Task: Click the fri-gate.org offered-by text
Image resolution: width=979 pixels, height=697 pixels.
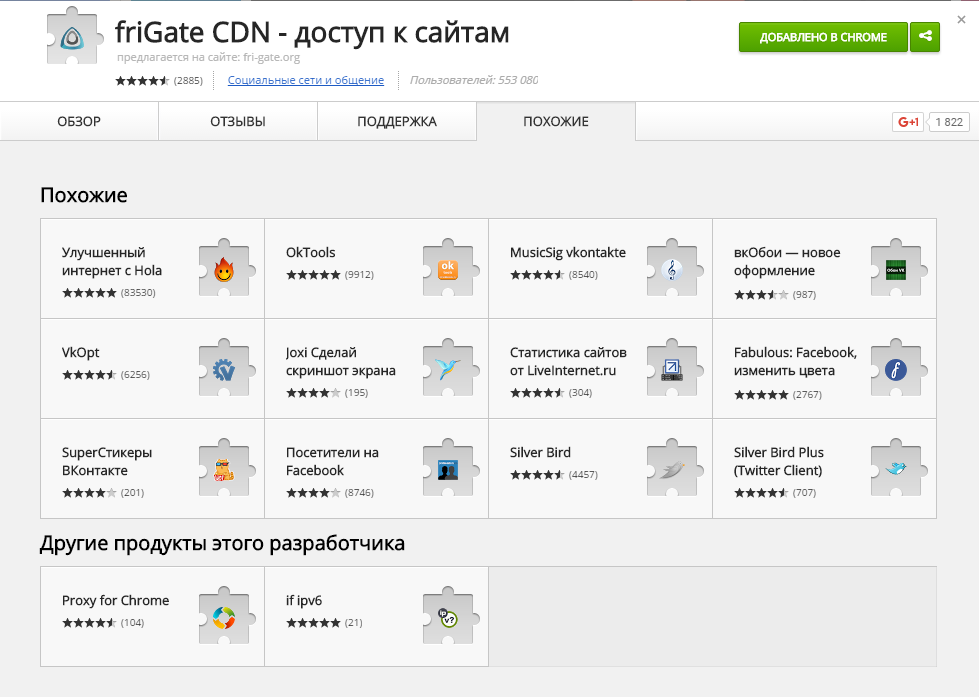Action: (209, 57)
